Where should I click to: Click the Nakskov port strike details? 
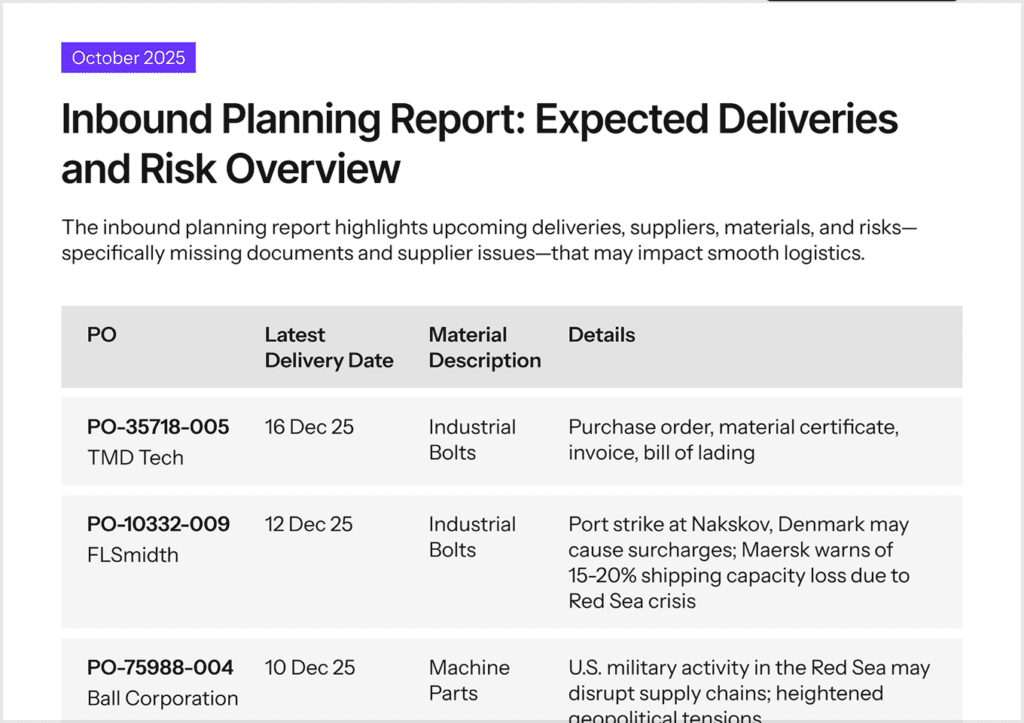click(739, 562)
